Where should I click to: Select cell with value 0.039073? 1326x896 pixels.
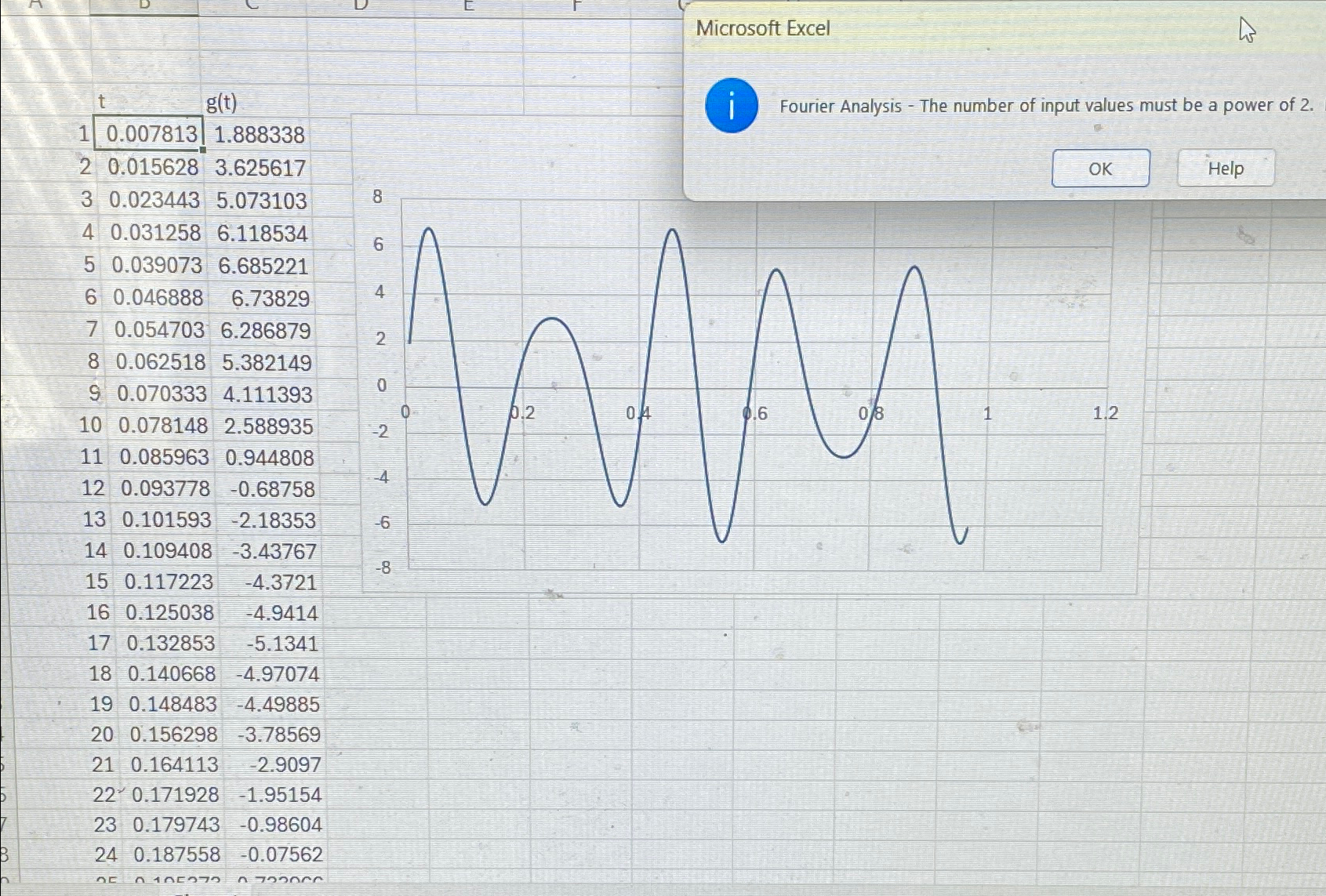point(157,265)
